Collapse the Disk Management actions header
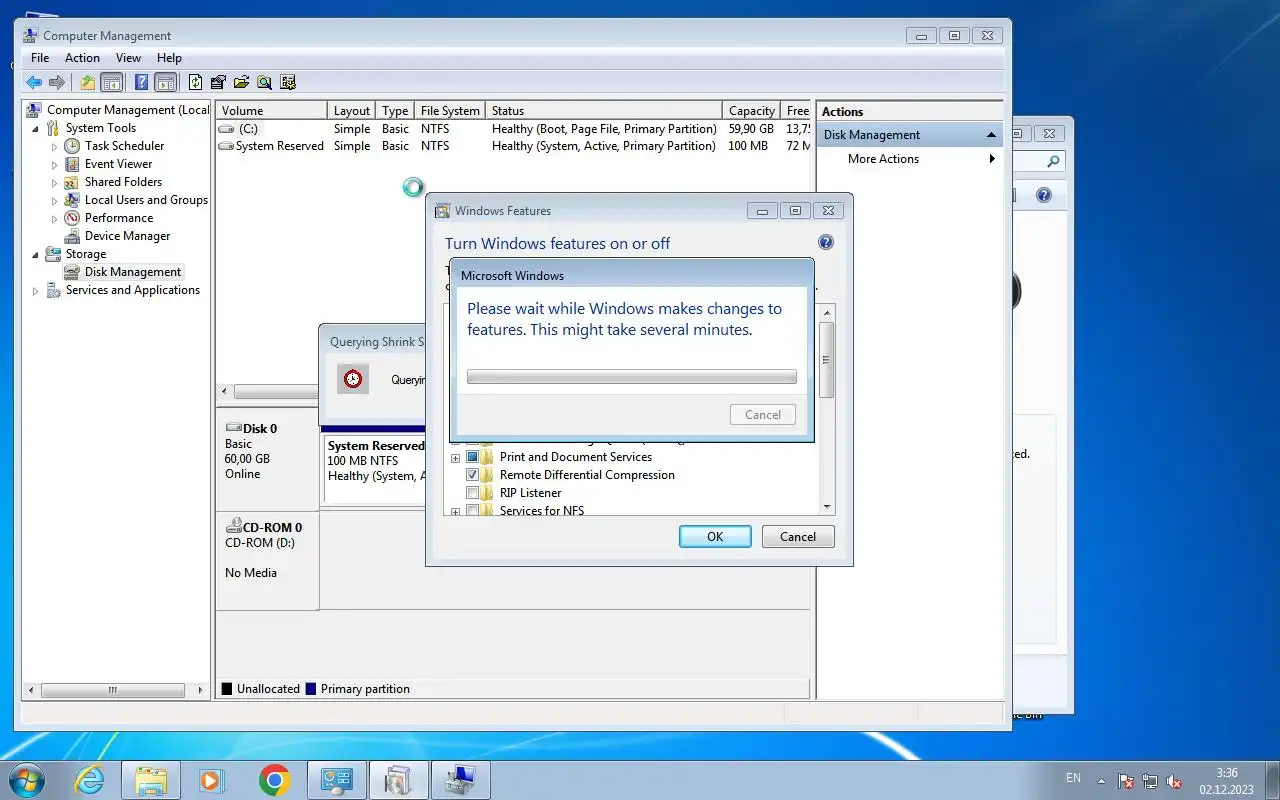Image resolution: width=1280 pixels, height=800 pixels. pyautogui.click(x=991, y=135)
